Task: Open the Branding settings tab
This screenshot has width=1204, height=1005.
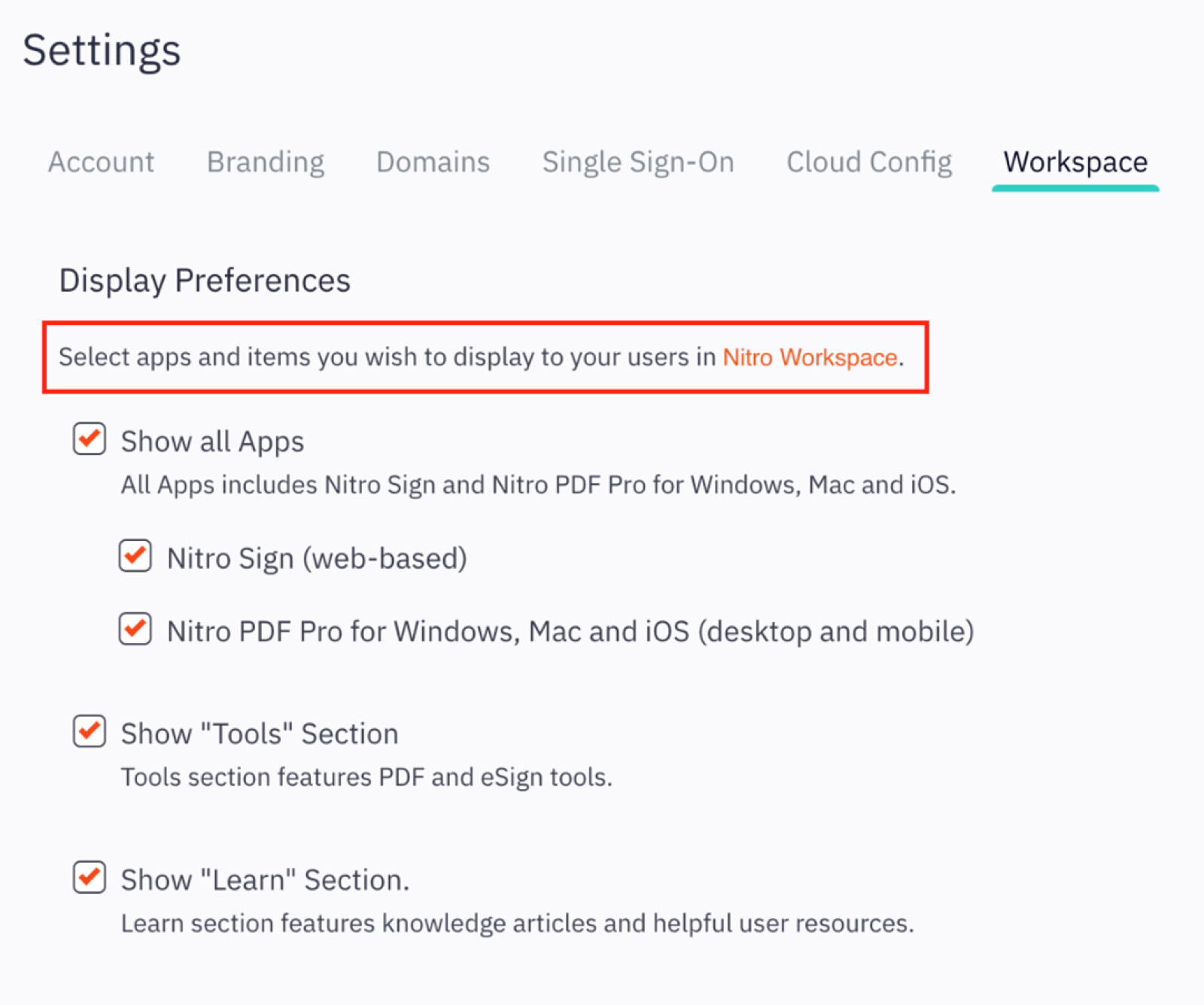Action: 265,162
